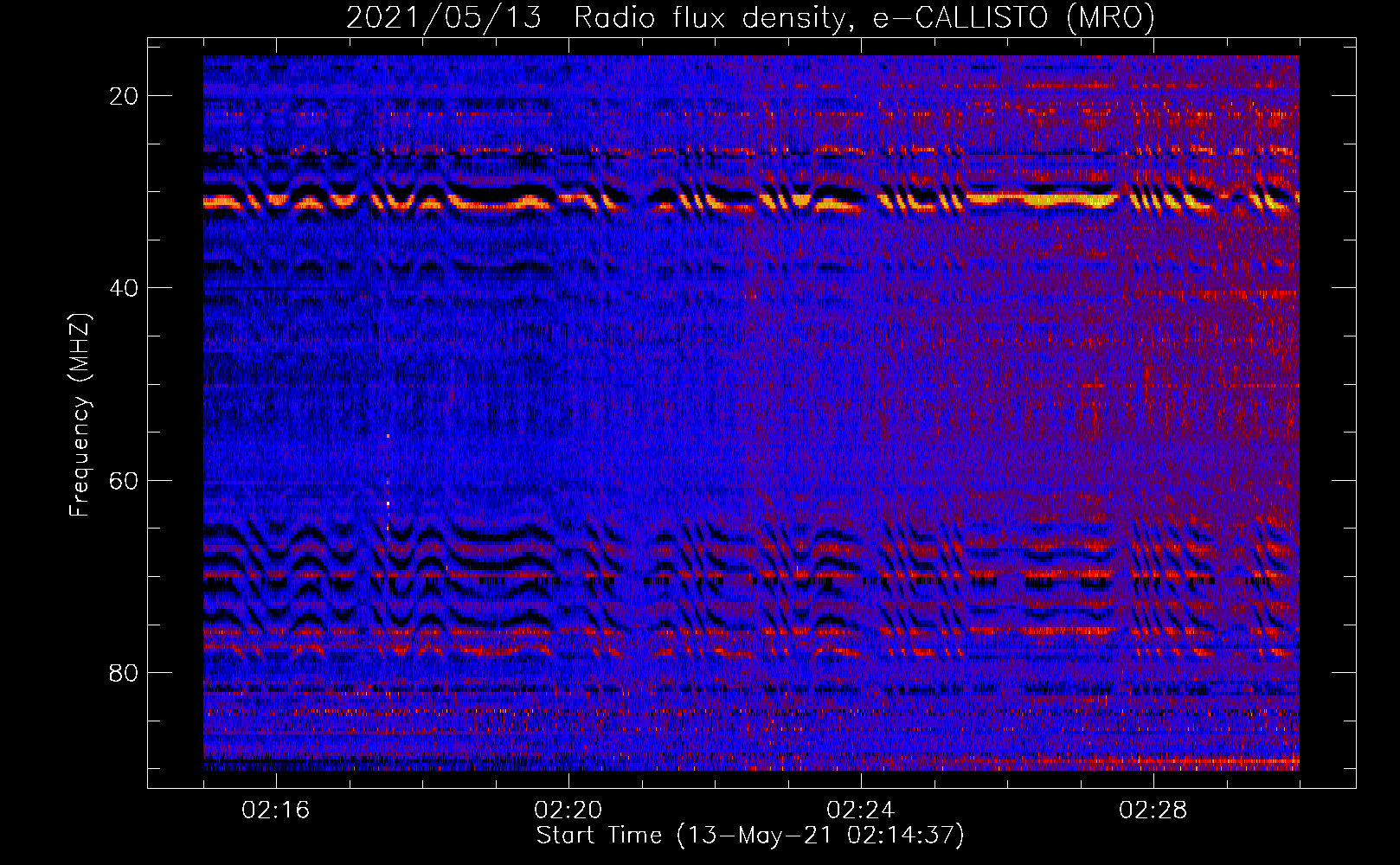The height and width of the screenshot is (865, 1400).
Task: Click the time tick label 02:20
Action: 568,811
